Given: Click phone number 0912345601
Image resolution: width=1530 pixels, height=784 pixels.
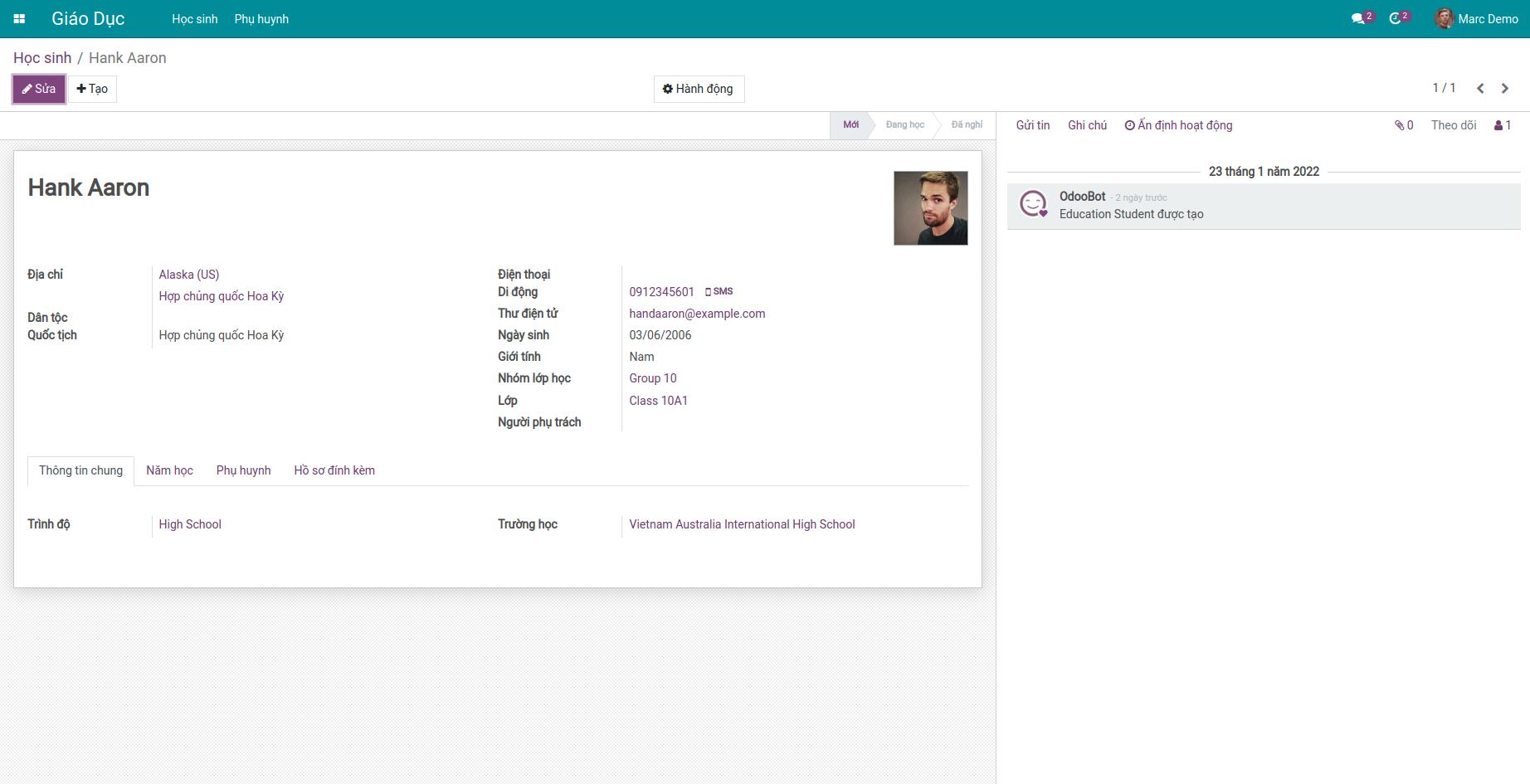Looking at the screenshot, I should (661, 292).
